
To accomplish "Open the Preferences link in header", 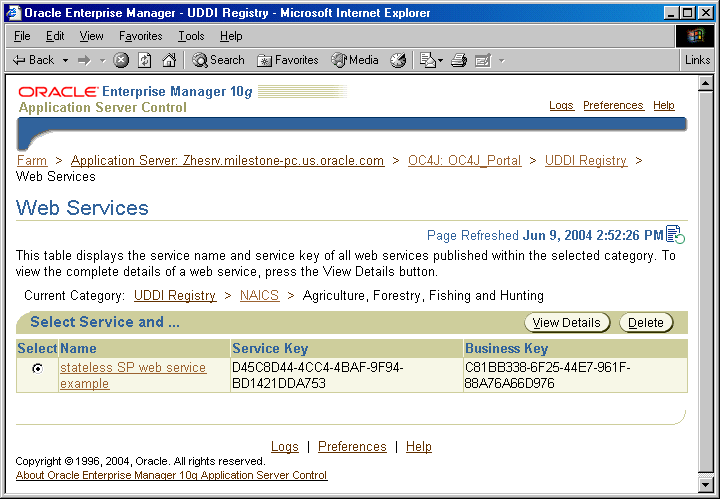I will (613, 106).
